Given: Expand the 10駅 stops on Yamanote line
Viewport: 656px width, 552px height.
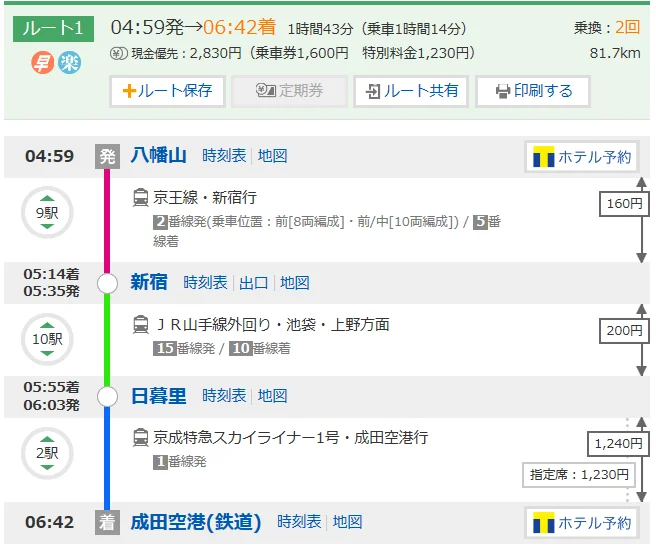Looking at the screenshot, I should (x=47, y=338).
